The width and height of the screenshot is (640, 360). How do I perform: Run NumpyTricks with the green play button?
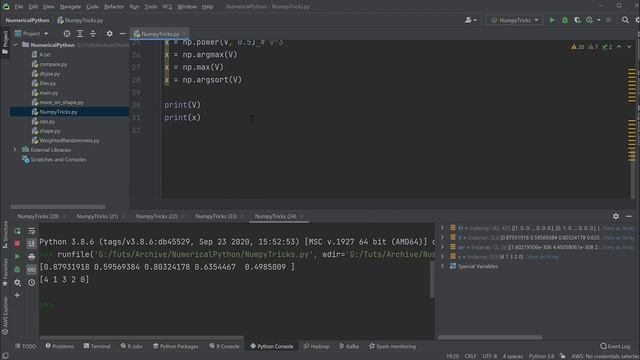point(552,20)
